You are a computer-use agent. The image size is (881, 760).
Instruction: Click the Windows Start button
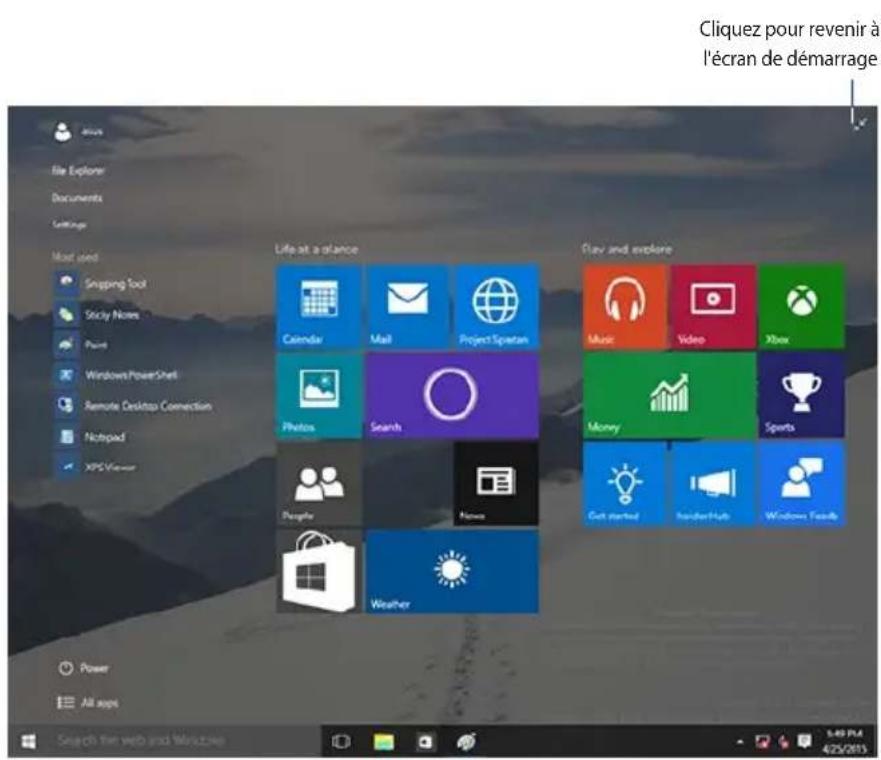click(28, 741)
